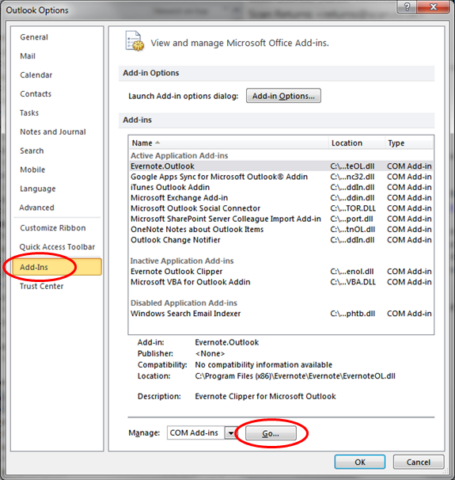Click the Cancel button
This screenshot has height=480, width=455.
click(x=419, y=462)
